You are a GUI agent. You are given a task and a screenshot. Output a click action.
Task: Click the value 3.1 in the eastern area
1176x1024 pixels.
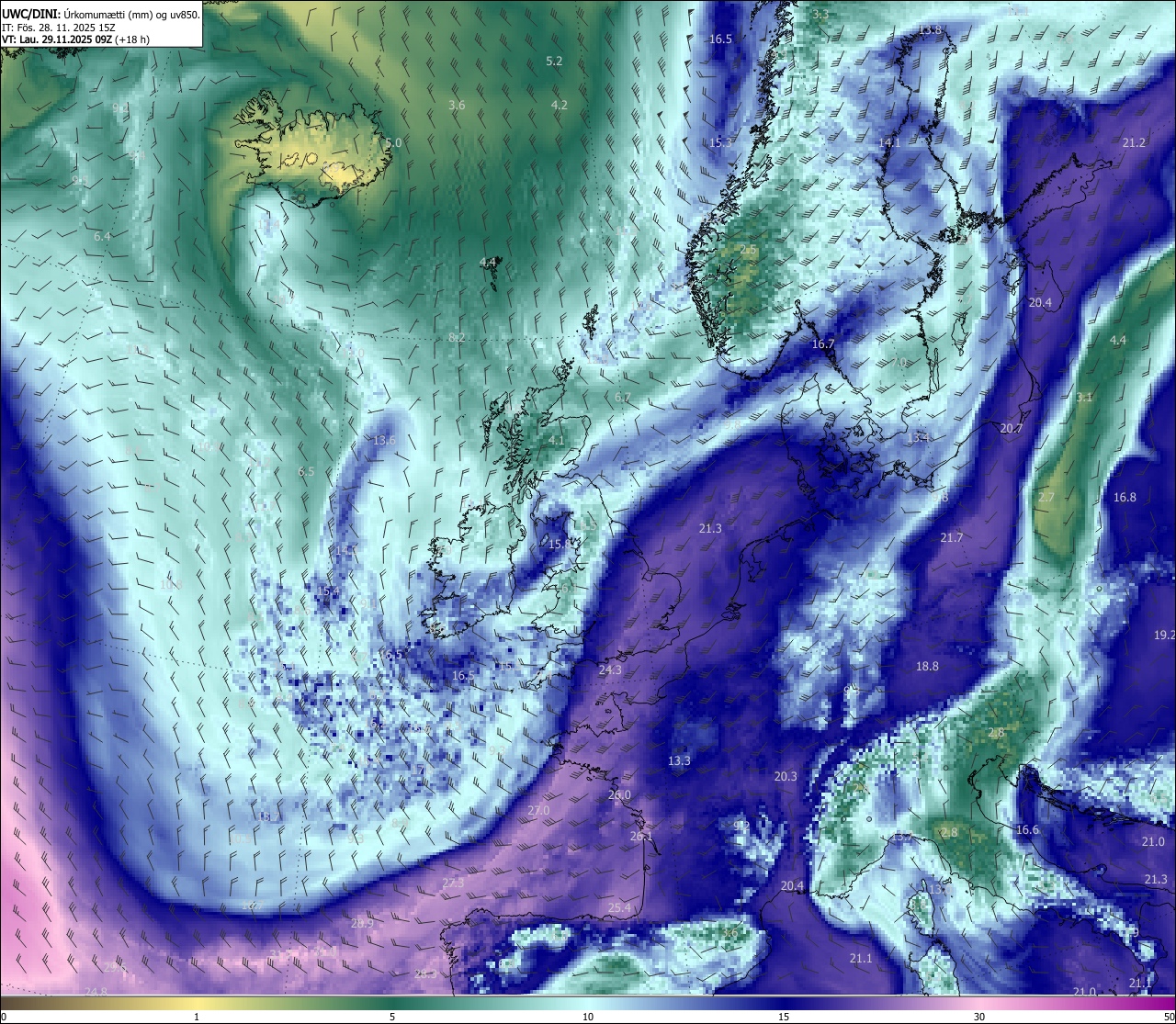tap(1085, 397)
